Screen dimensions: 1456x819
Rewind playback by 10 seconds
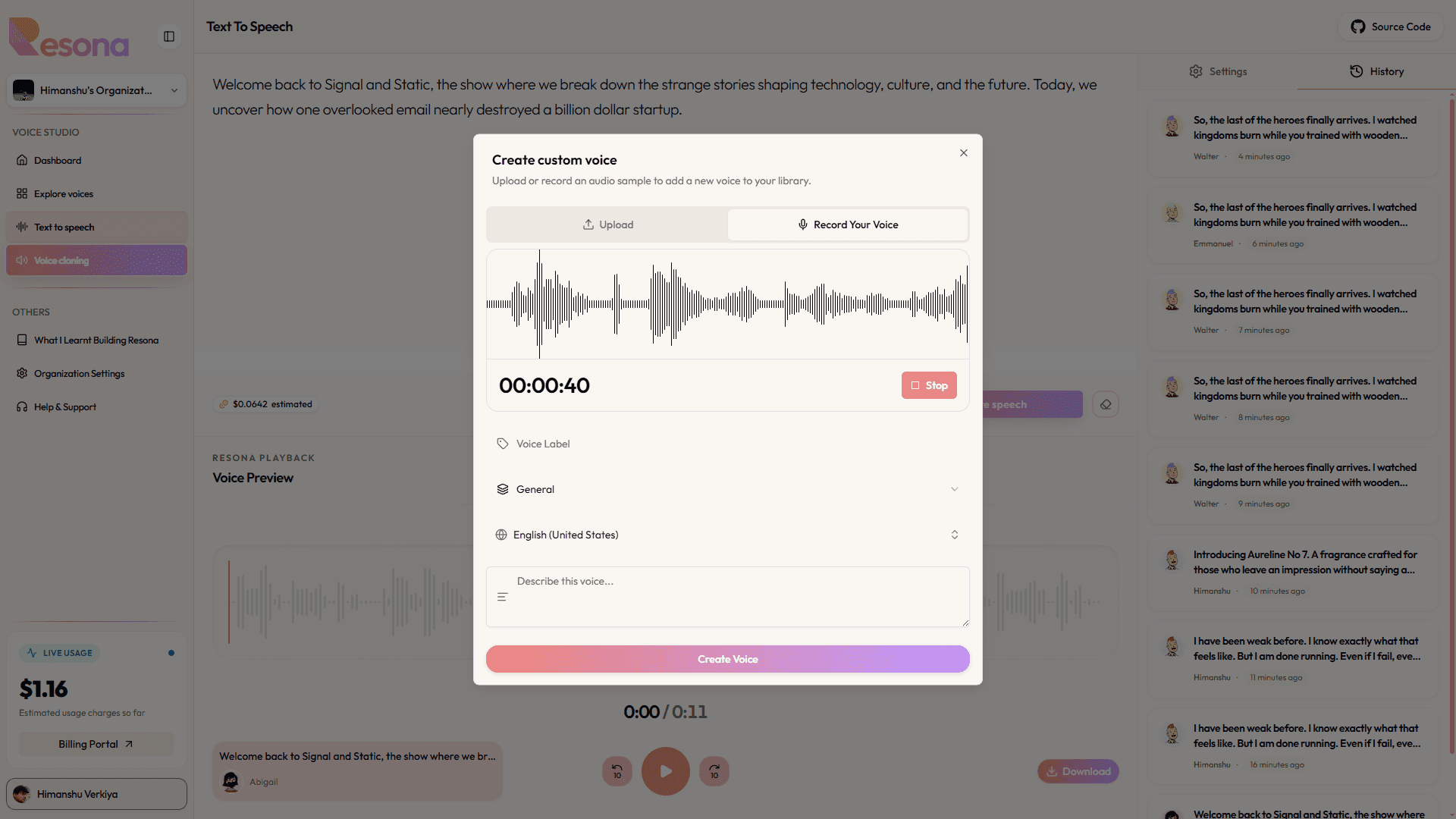[x=617, y=771]
